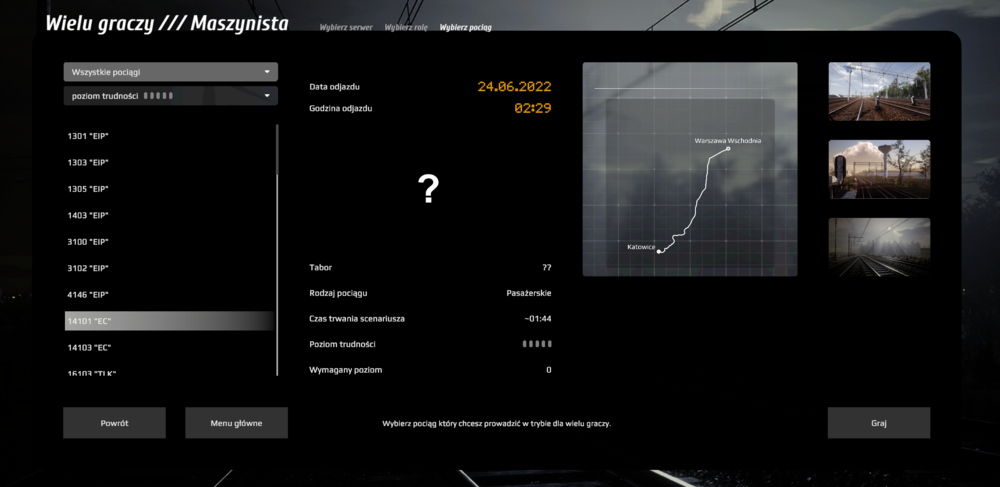Screen dimensions: 1000x487
Task: Click the "Powrót" back button
Action: tap(114, 423)
